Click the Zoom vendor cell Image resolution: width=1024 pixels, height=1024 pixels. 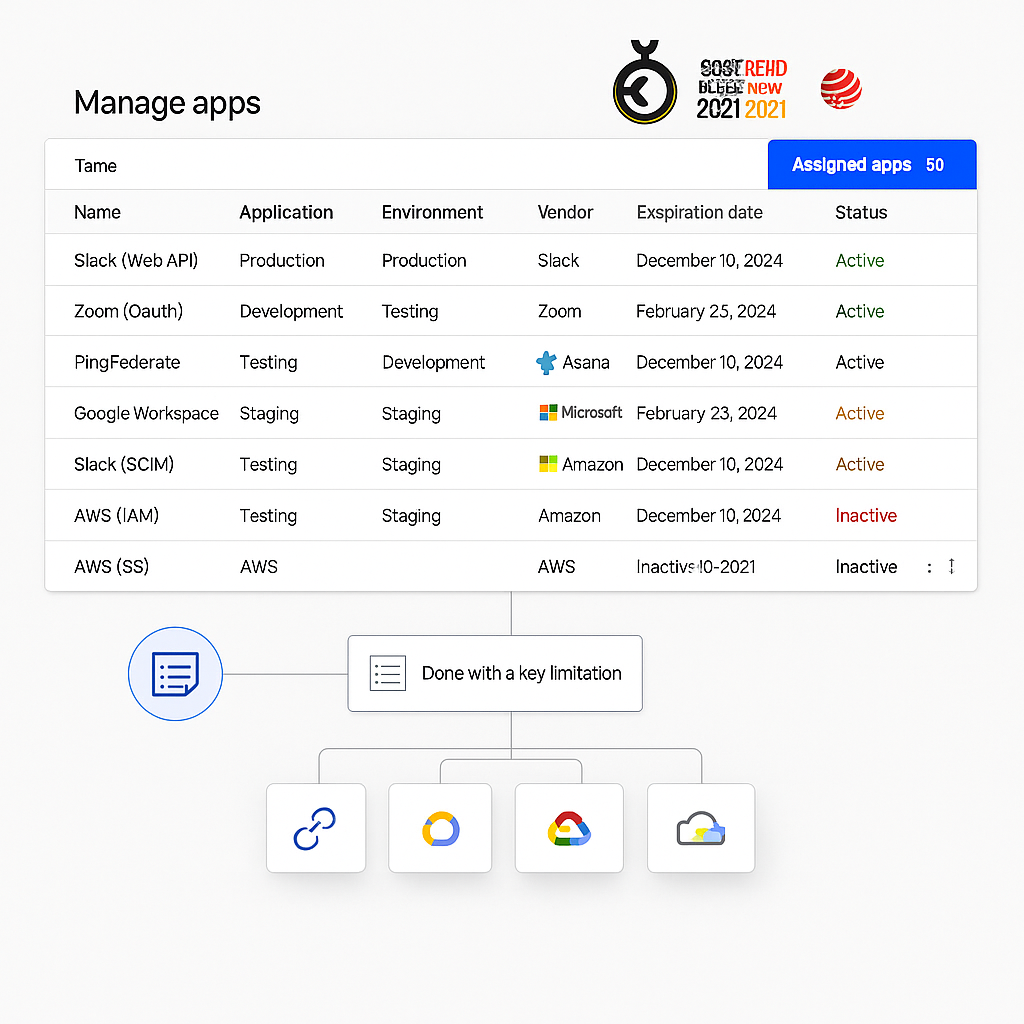[560, 311]
